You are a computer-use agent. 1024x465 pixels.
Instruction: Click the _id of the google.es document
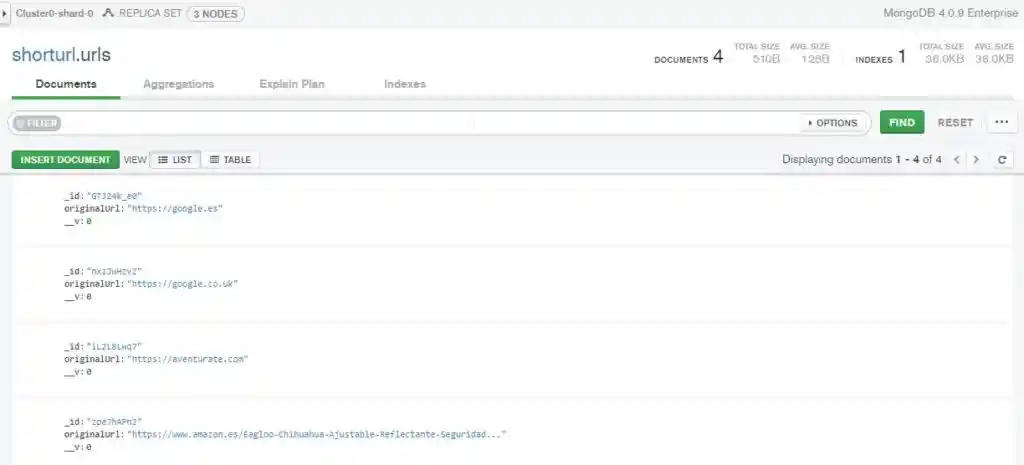coord(115,196)
